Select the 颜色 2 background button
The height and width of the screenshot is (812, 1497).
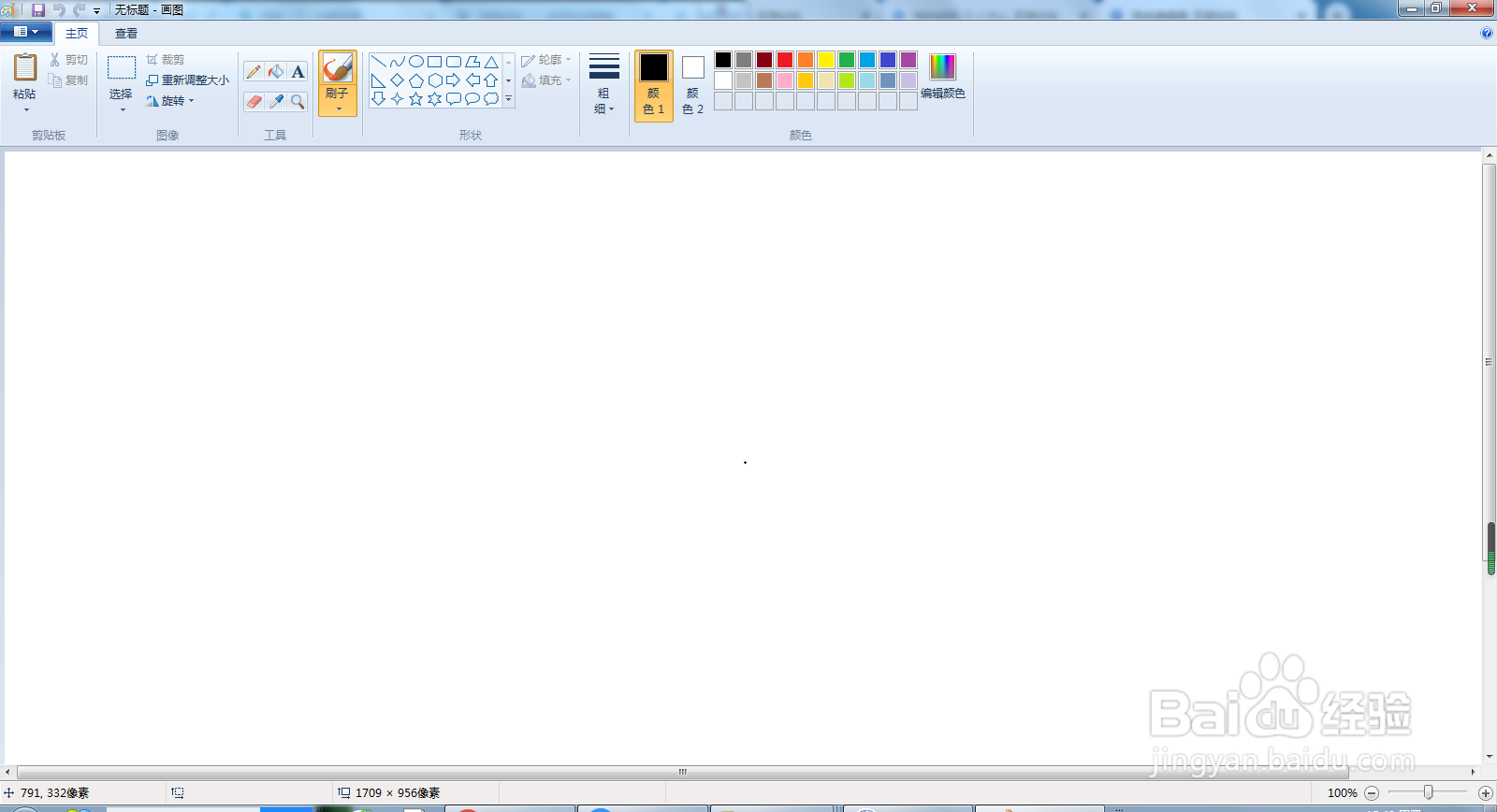pos(693,85)
